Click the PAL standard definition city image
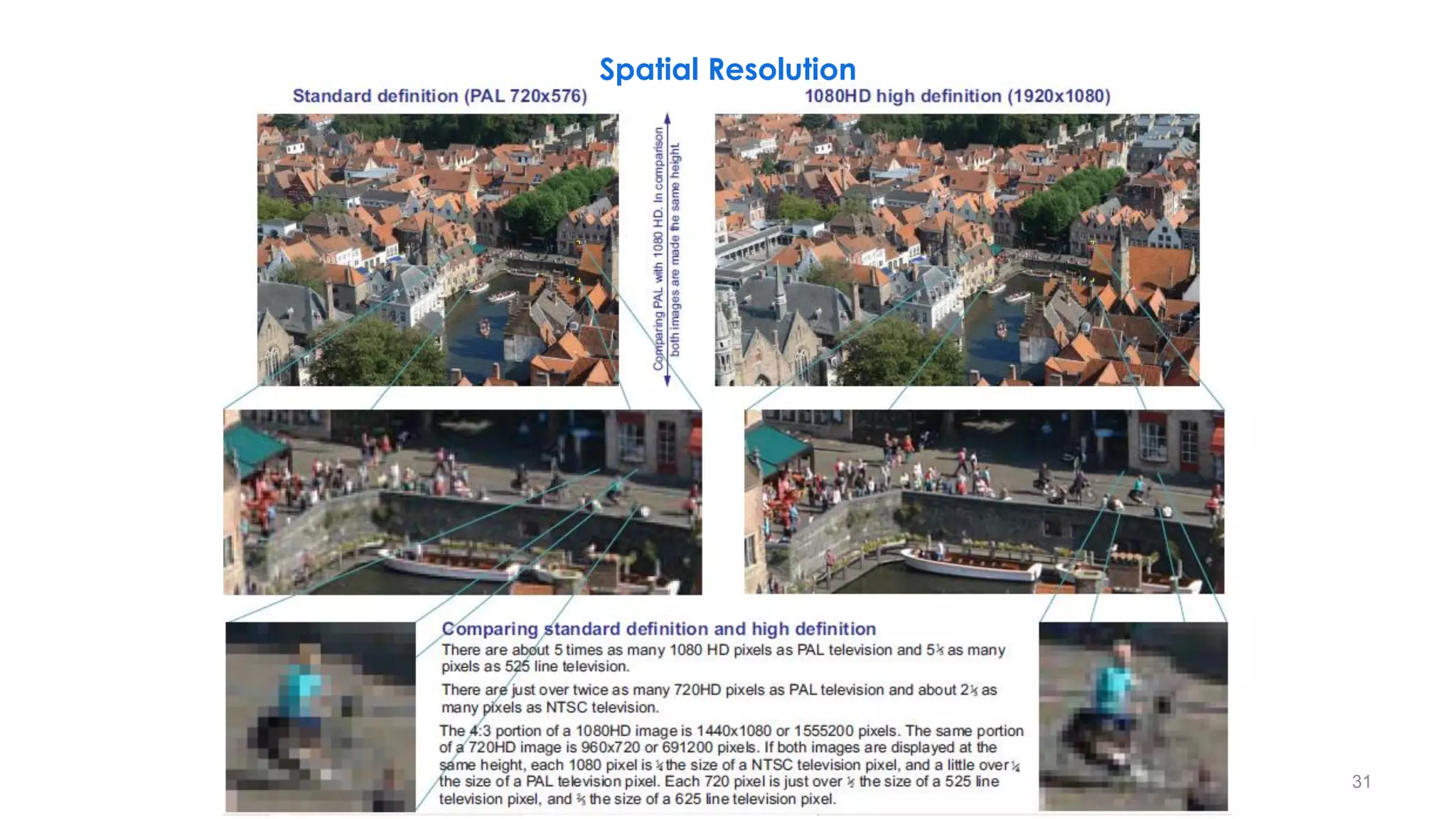This screenshot has height=819, width=1456. [438, 250]
